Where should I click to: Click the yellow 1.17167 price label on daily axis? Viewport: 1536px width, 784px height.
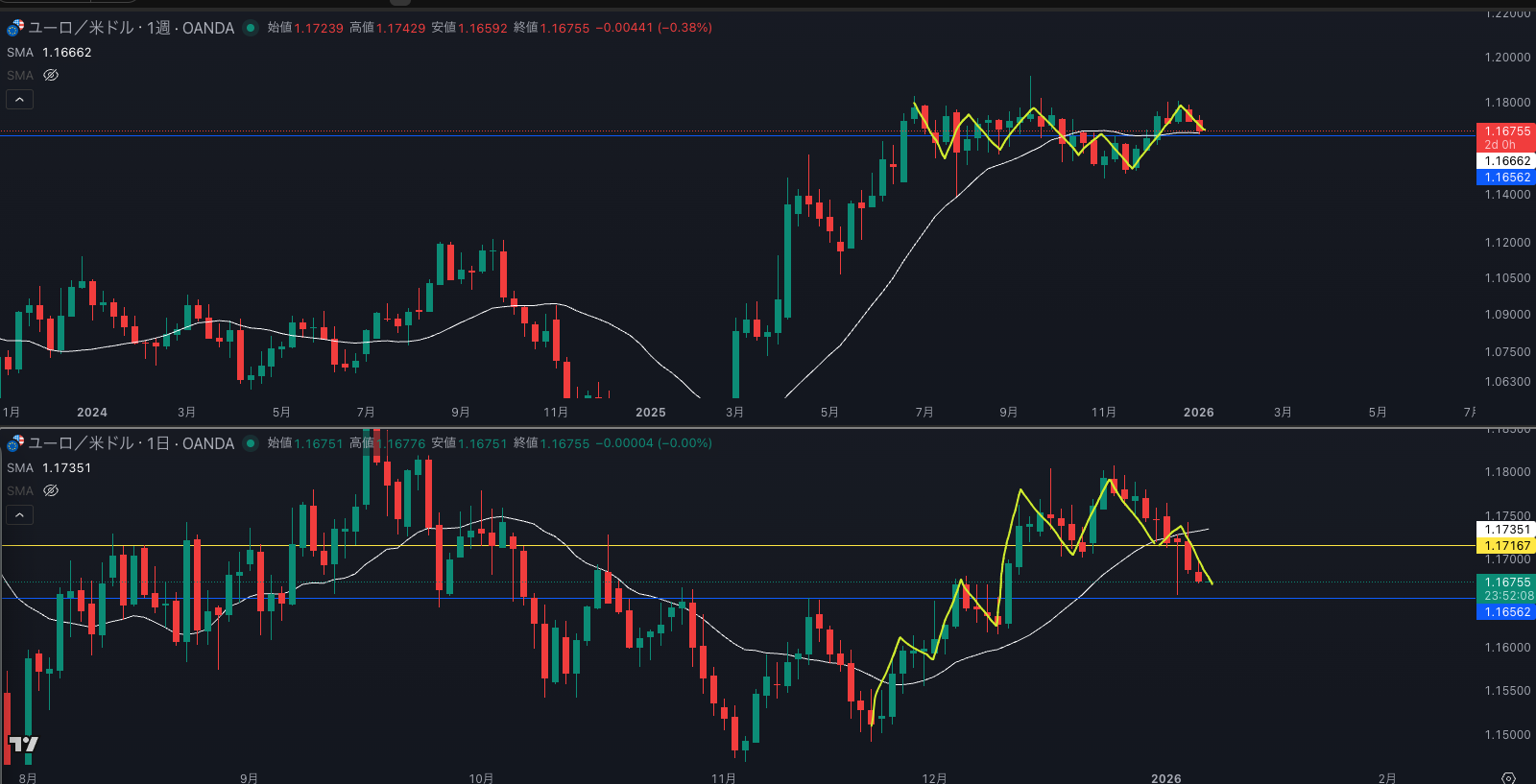coord(1505,546)
